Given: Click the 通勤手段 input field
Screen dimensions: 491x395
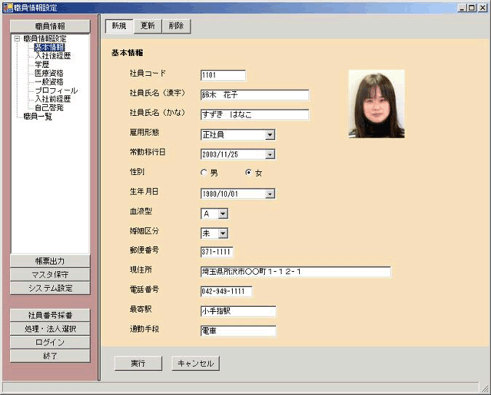Looking at the screenshot, I should pyautogui.click(x=238, y=331).
